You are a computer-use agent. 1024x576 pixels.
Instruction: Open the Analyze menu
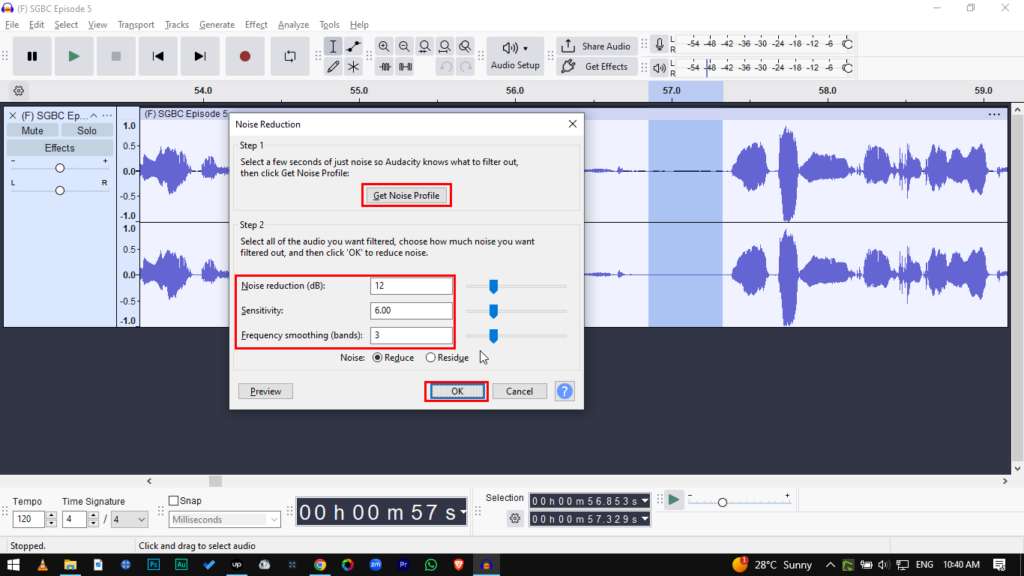click(293, 24)
